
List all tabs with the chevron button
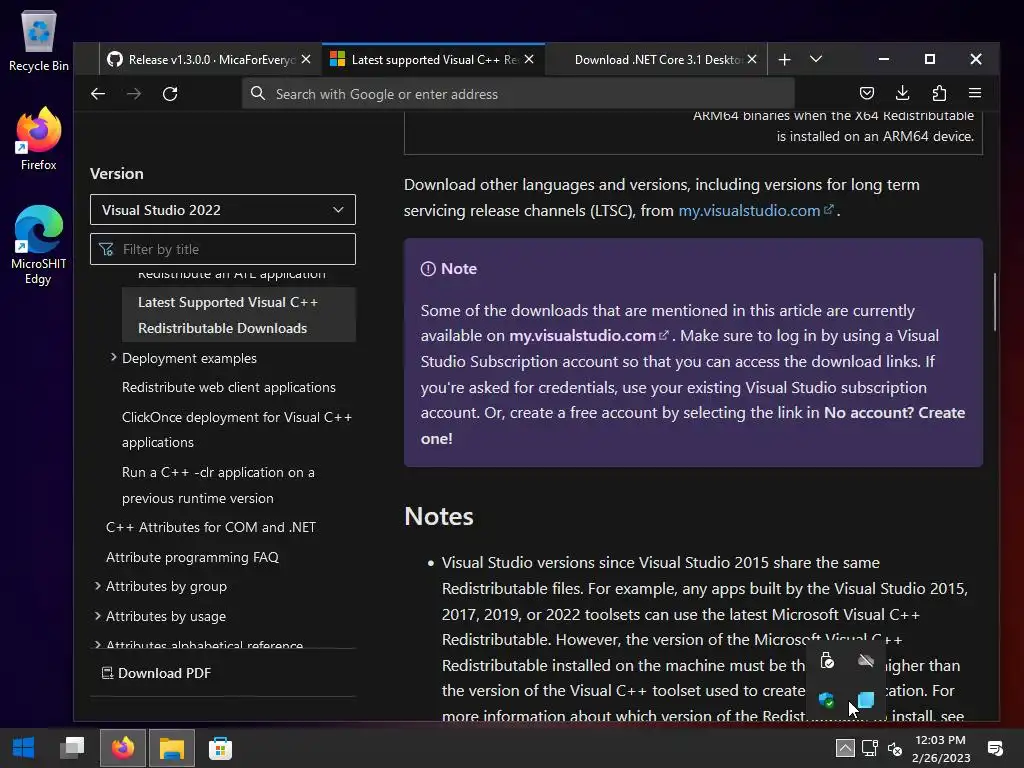[x=816, y=59]
